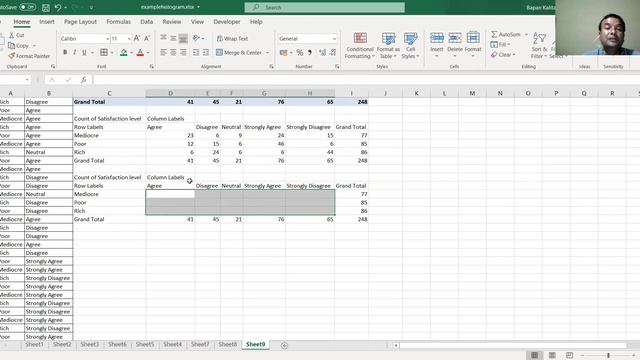Open the Fill dropdown

pyautogui.click(x=500, y=44)
